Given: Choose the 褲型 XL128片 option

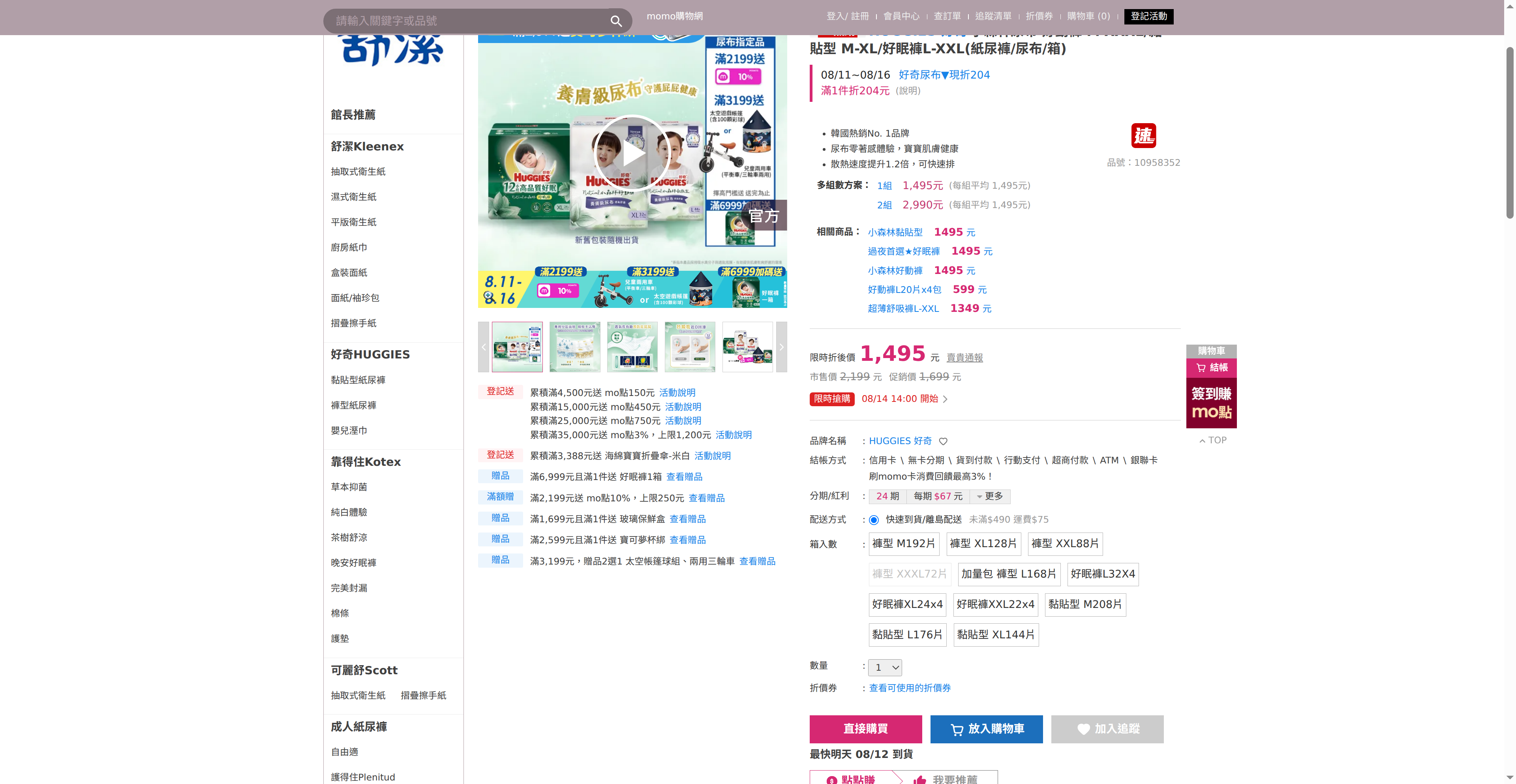Looking at the screenshot, I should (983, 544).
